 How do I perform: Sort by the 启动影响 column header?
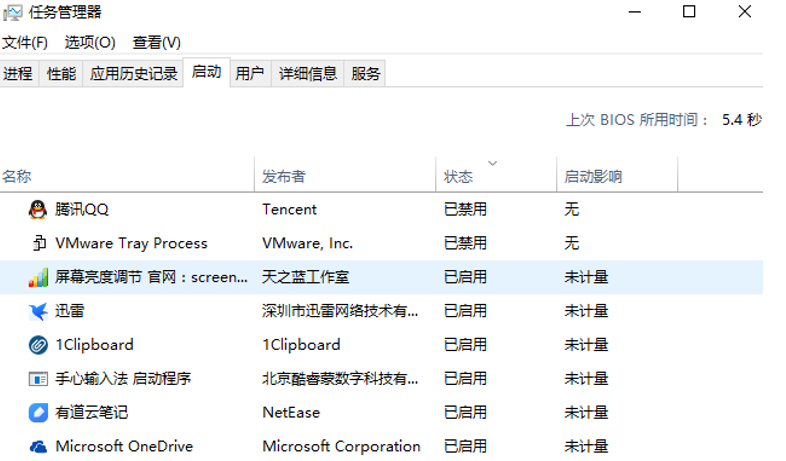pyautogui.click(x=617, y=175)
